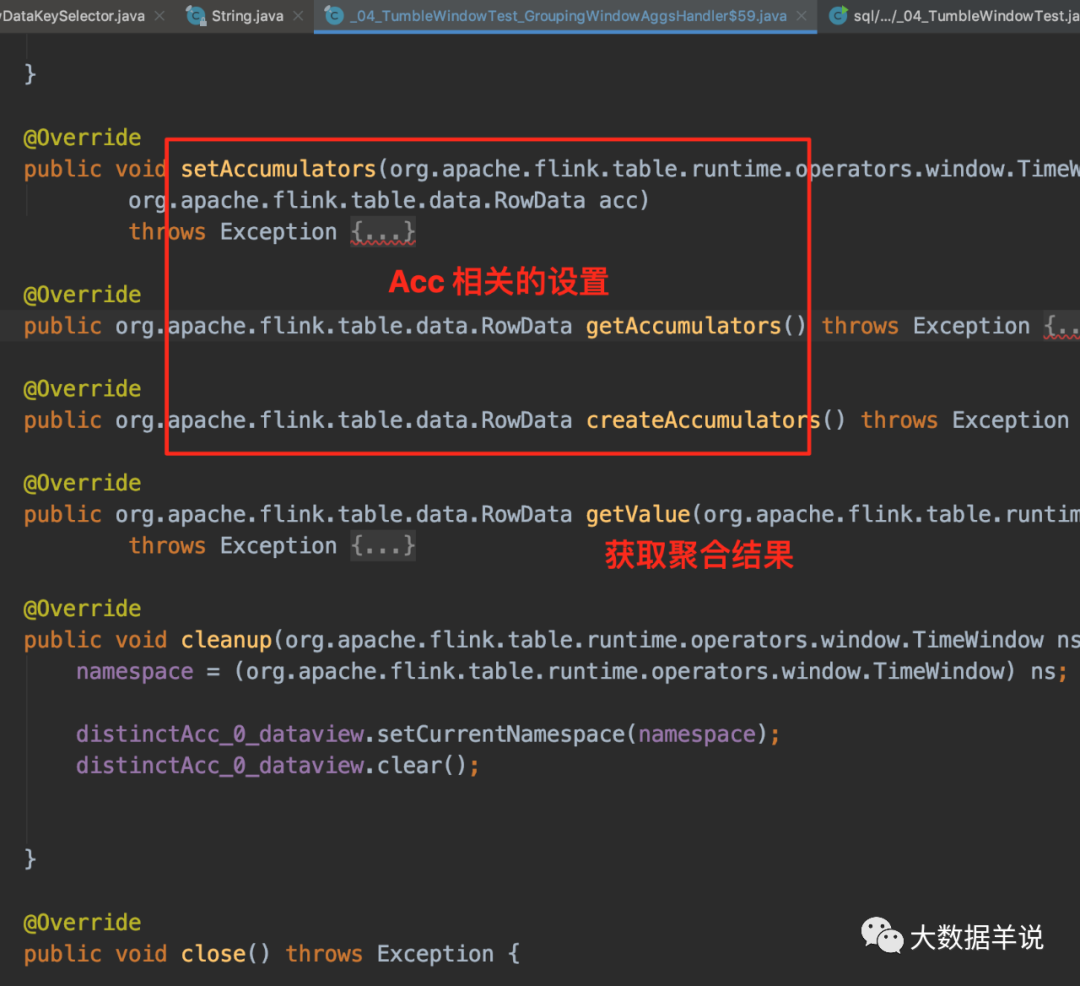Click the class icon on the active GroupingWindowAggsHandler tab
Screen dimensions: 1080x986
tap(335, 16)
